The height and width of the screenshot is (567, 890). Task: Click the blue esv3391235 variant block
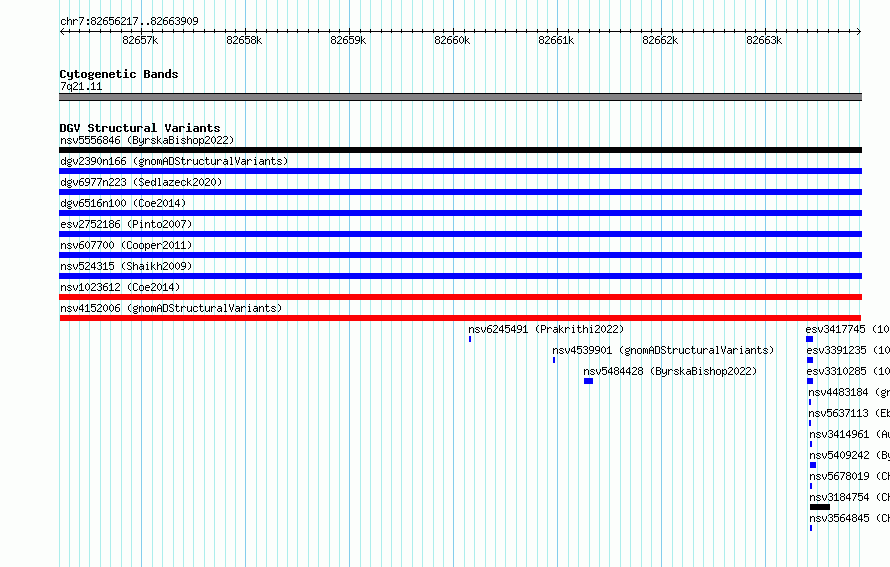(810, 360)
